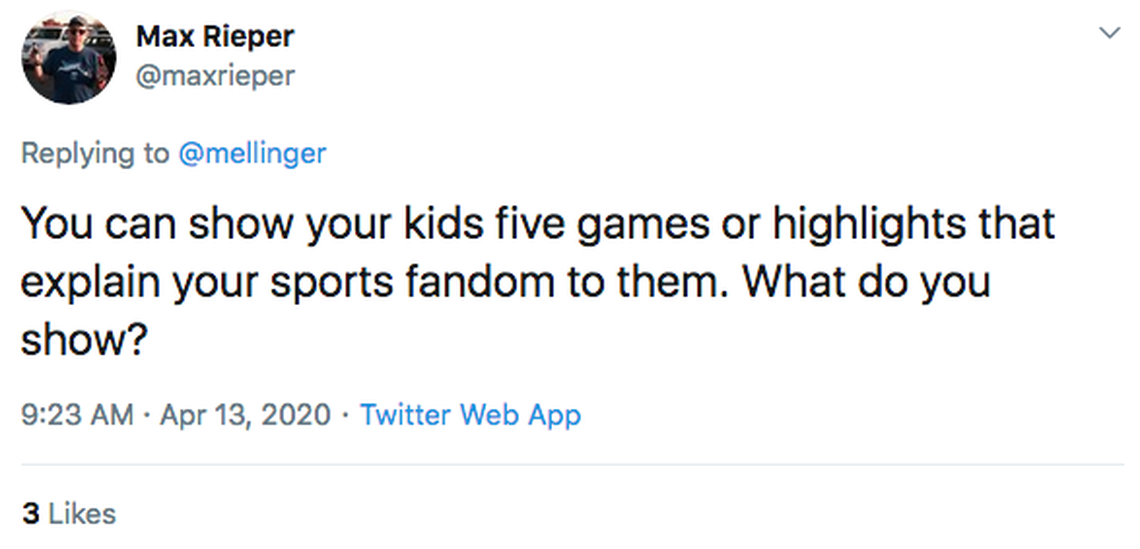
Task: Click the Apr 13, 2020 date
Action: (243, 414)
